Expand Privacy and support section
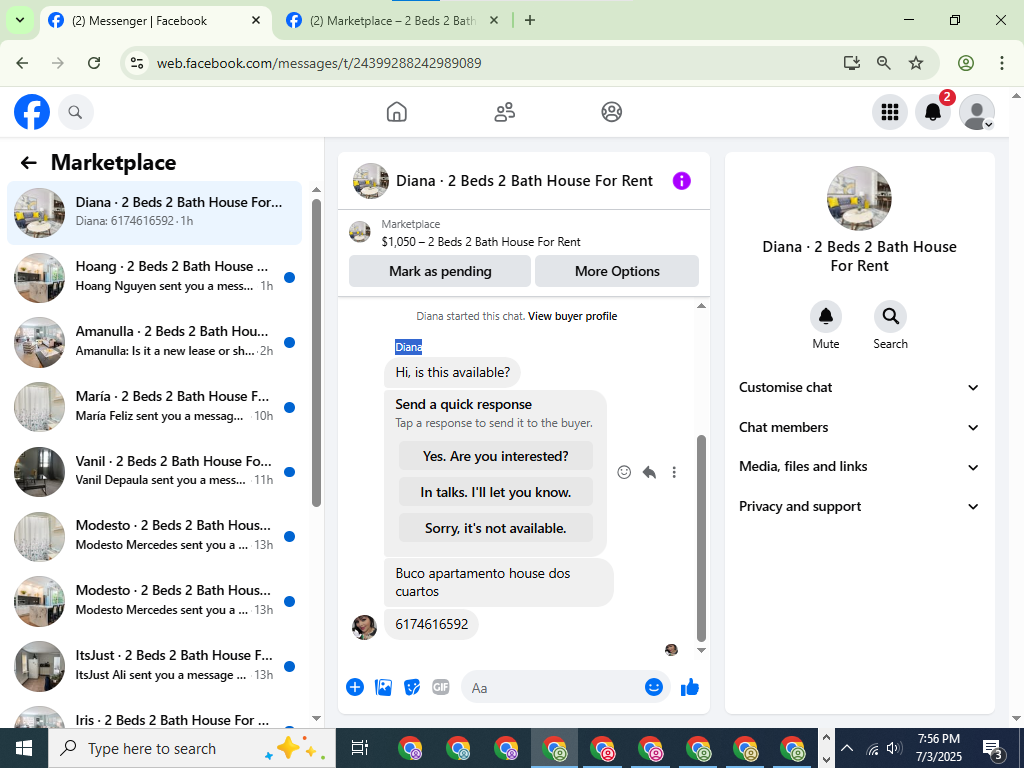Screen dimensions: 1024x768 pyautogui.click(x=859, y=507)
